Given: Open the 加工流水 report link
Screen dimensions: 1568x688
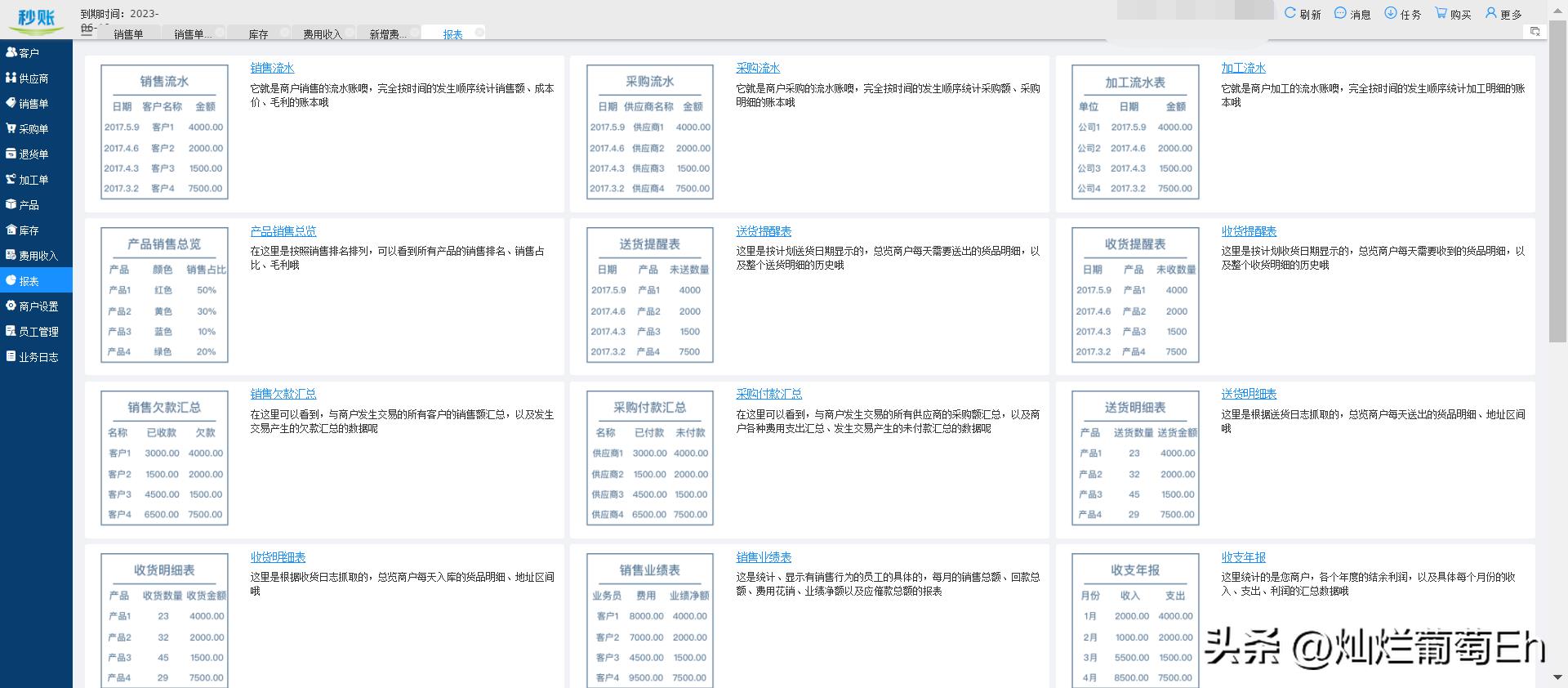Looking at the screenshot, I should point(1244,69).
